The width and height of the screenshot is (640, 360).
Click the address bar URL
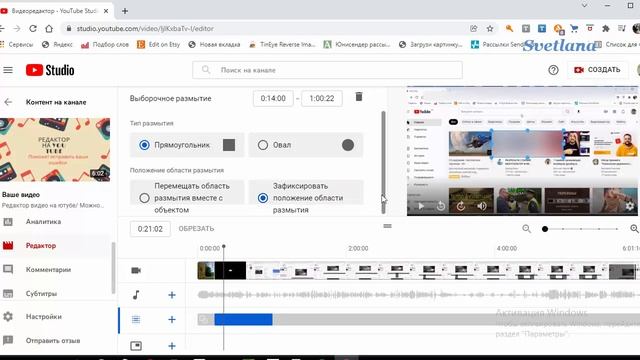pos(145,29)
